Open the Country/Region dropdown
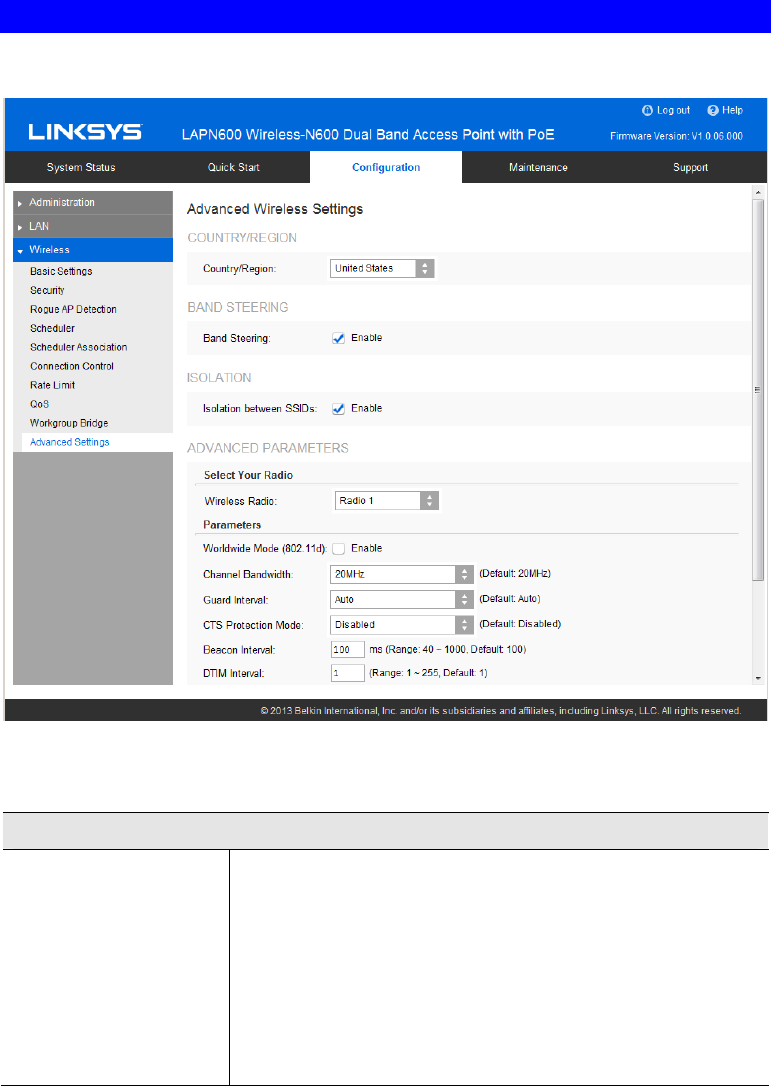Screen dimensions: 771x1086 point(382,269)
